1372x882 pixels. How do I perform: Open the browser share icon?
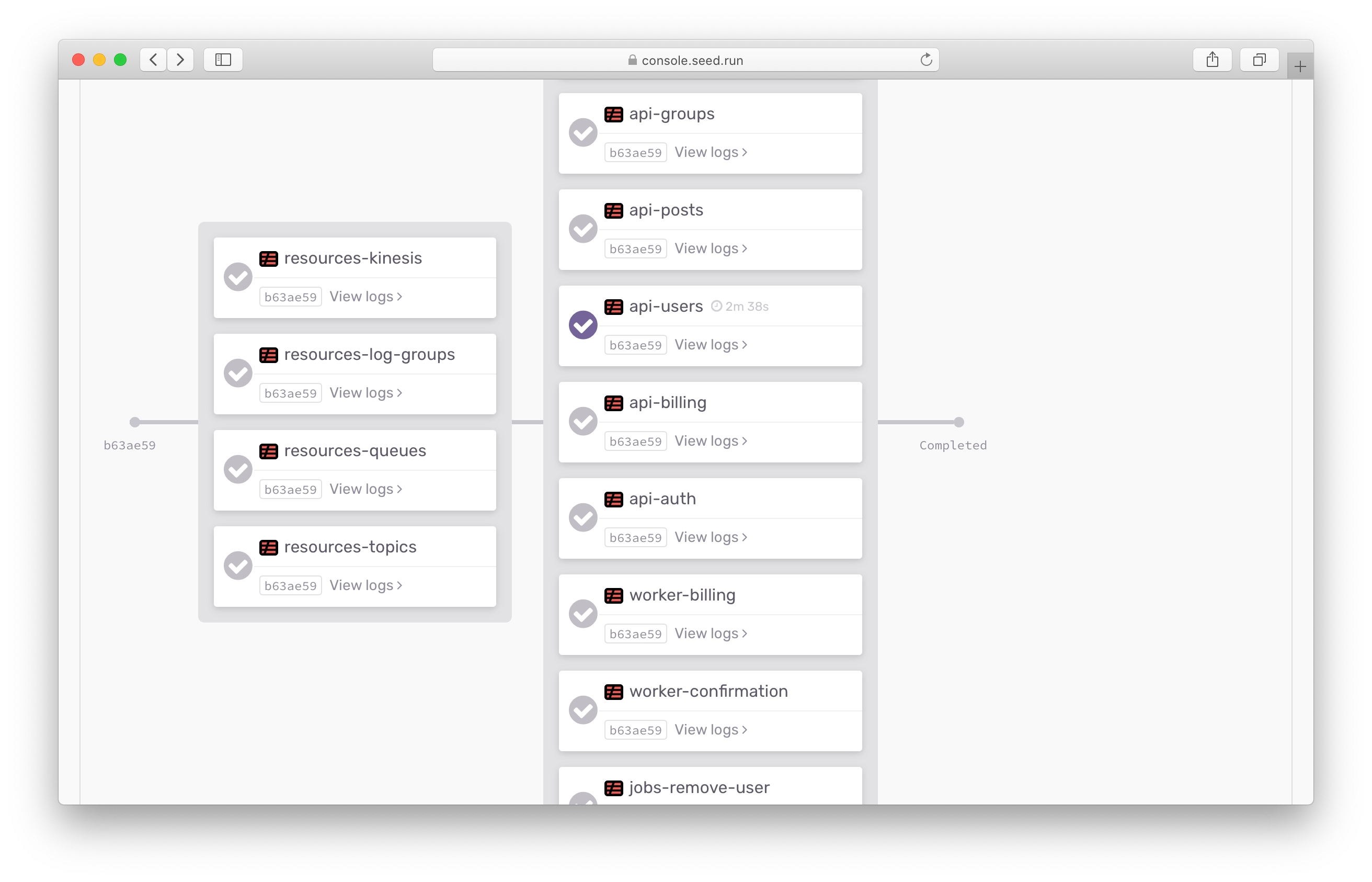coord(1211,60)
